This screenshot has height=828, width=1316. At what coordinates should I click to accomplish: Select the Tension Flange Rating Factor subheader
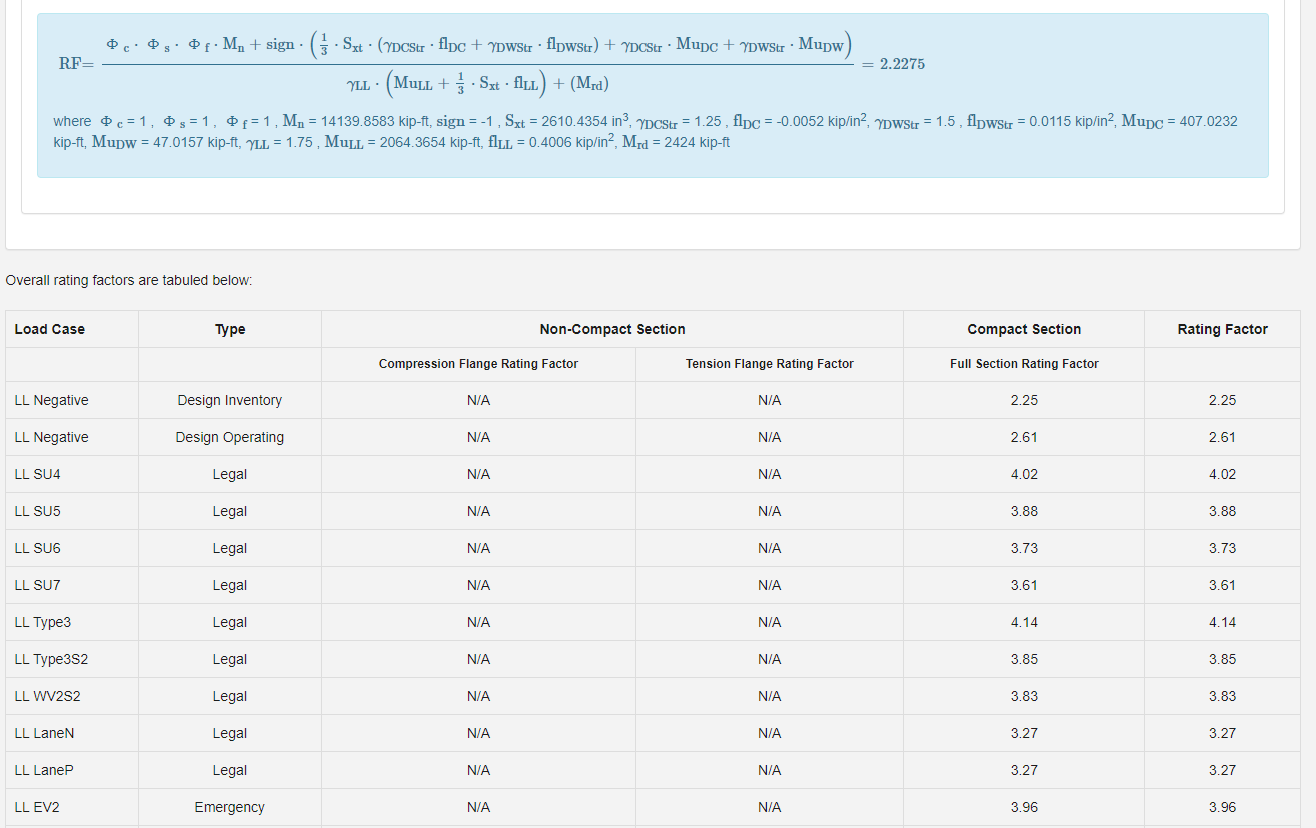pyautogui.click(x=769, y=364)
